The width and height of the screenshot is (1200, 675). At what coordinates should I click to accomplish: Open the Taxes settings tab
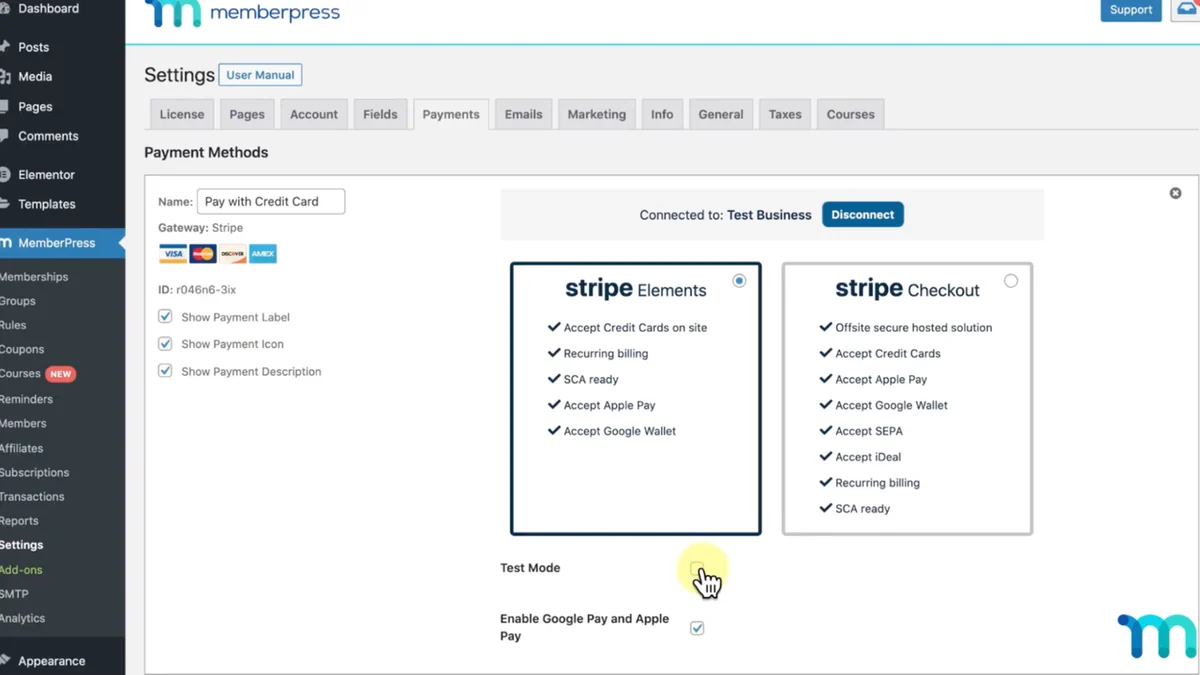tap(785, 114)
